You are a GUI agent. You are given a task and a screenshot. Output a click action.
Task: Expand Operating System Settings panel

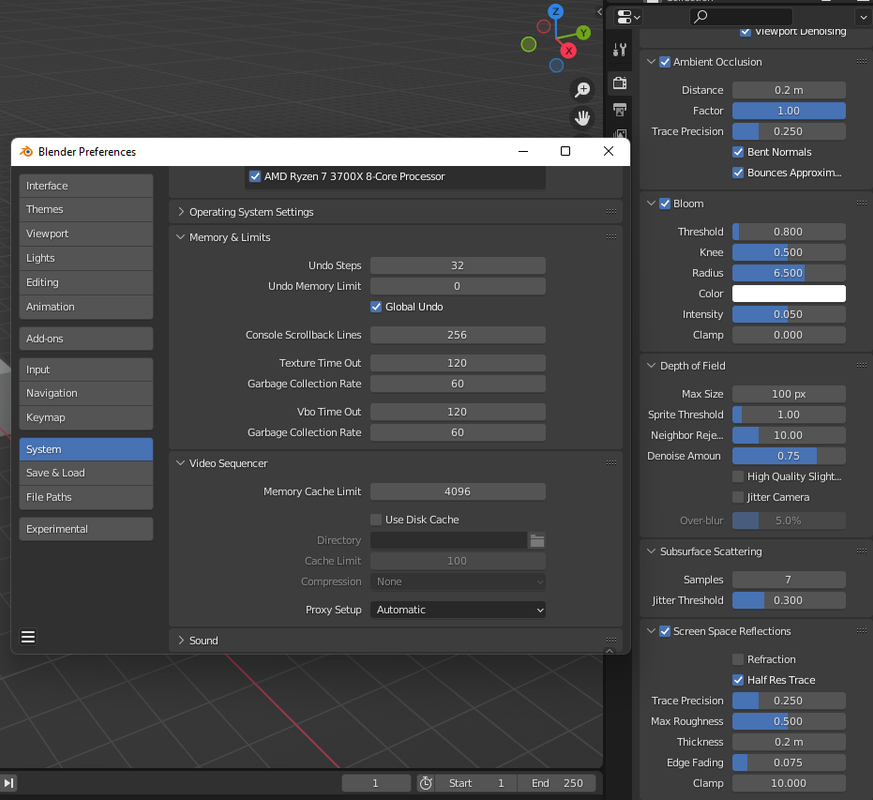pyautogui.click(x=181, y=212)
